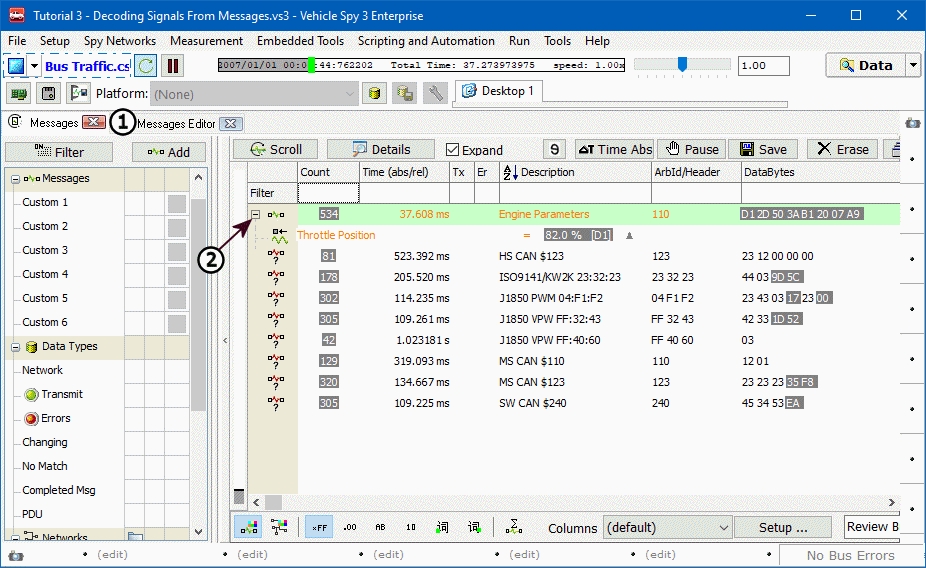This screenshot has width=926, height=568.
Task: Collapse the Data Types tree group
Action: (16, 347)
